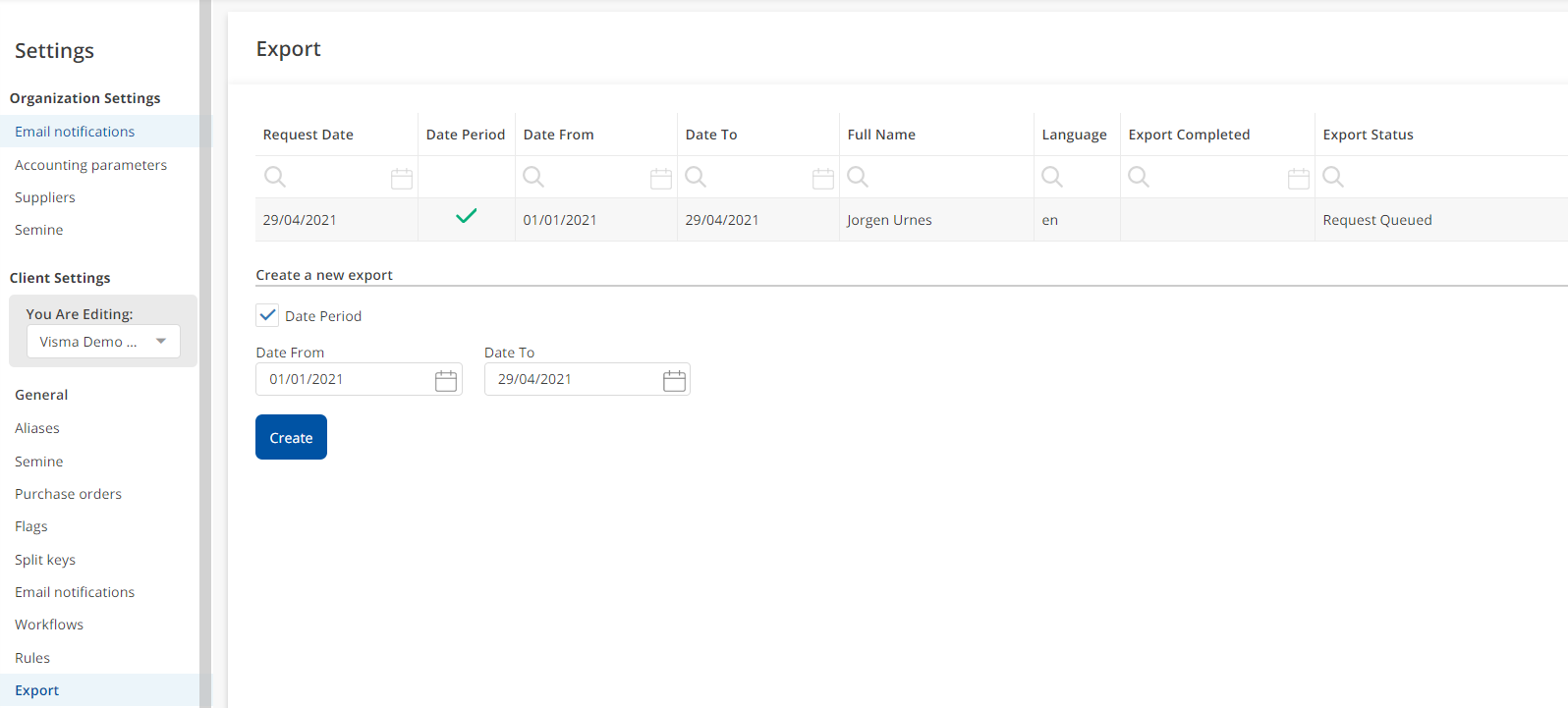The height and width of the screenshot is (708, 1568).
Task: Open Split keys settings page
Action: (45, 560)
